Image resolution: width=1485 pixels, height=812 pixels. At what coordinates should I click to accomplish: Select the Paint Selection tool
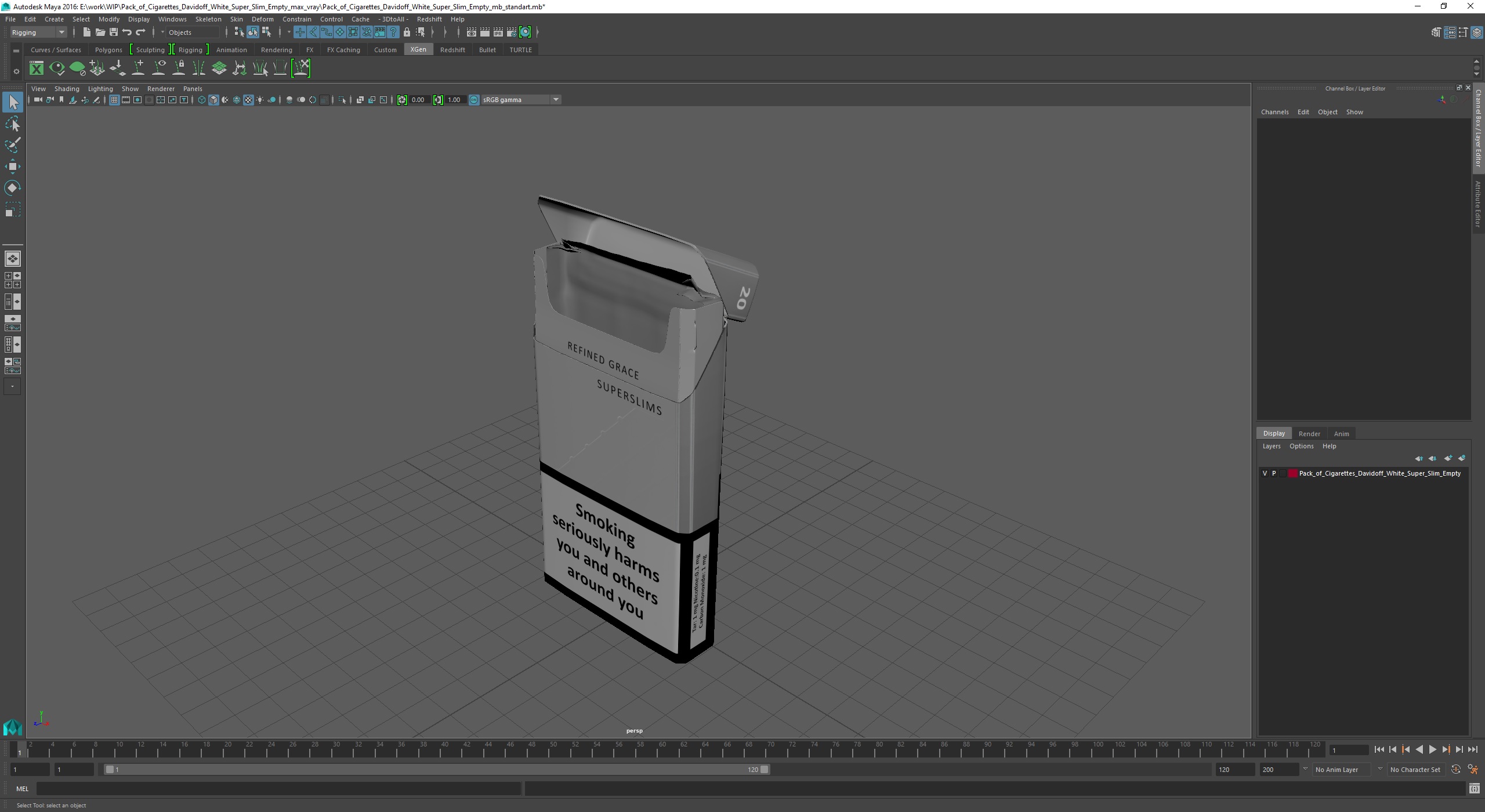pyautogui.click(x=12, y=145)
